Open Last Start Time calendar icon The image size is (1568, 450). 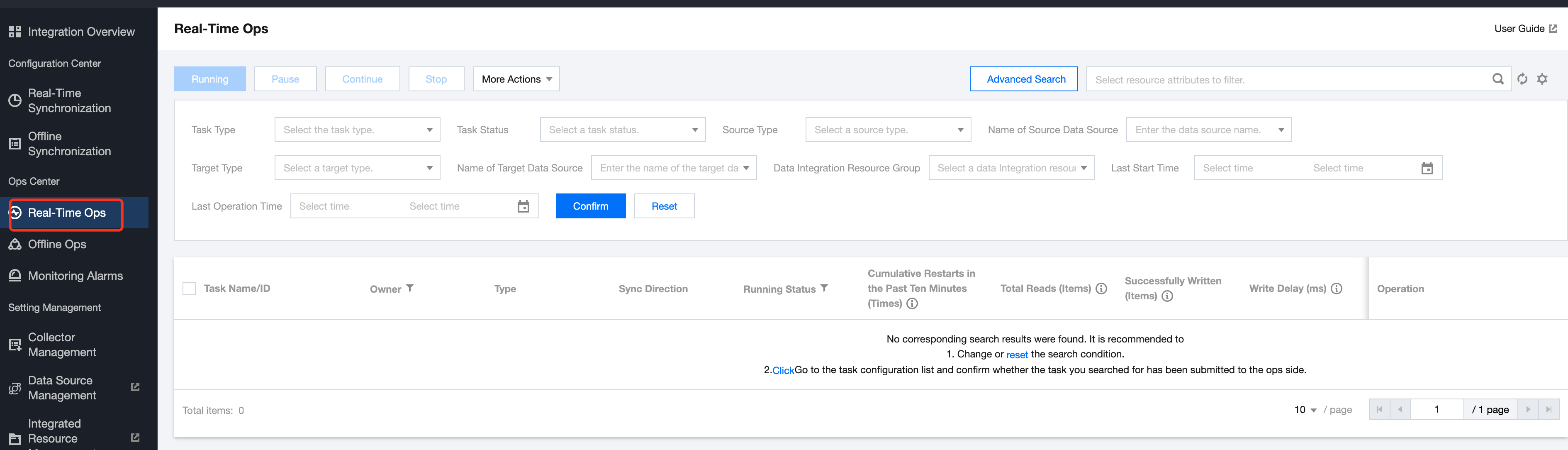1427,169
